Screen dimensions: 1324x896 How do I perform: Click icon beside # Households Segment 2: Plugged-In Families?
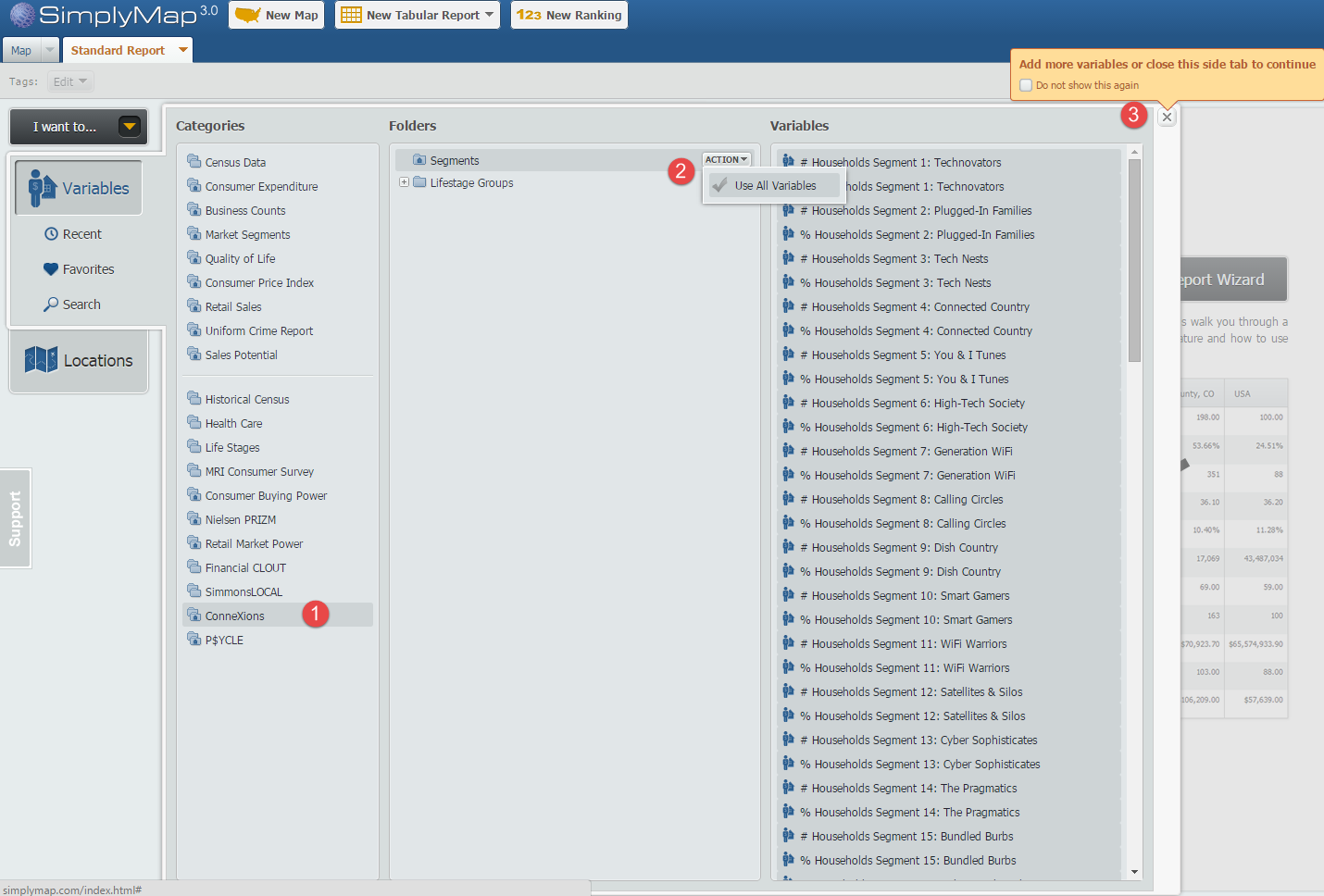(x=788, y=210)
